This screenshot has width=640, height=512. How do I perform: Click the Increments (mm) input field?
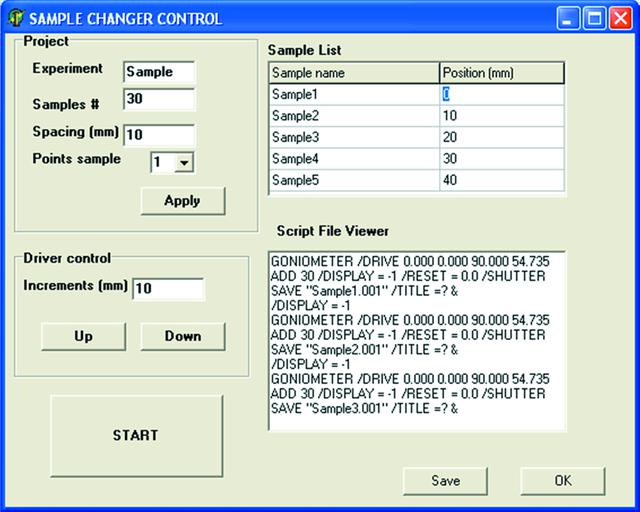click(168, 289)
